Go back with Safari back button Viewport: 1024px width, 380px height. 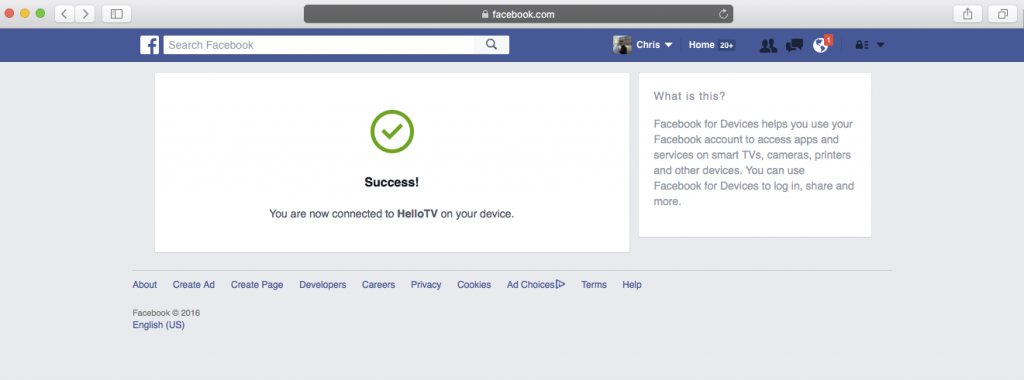[x=64, y=14]
